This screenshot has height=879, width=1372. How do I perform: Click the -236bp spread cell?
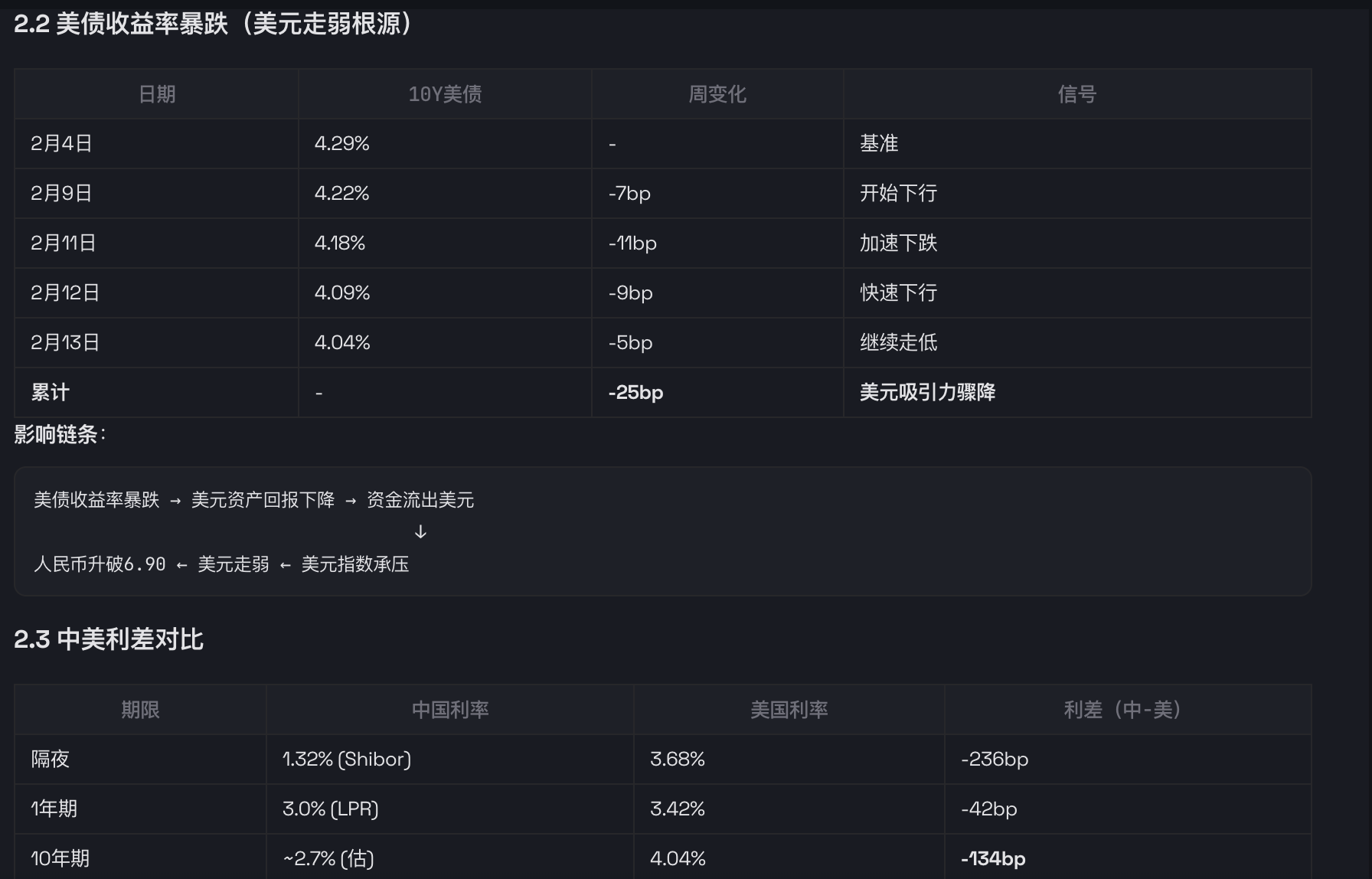click(x=995, y=759)
